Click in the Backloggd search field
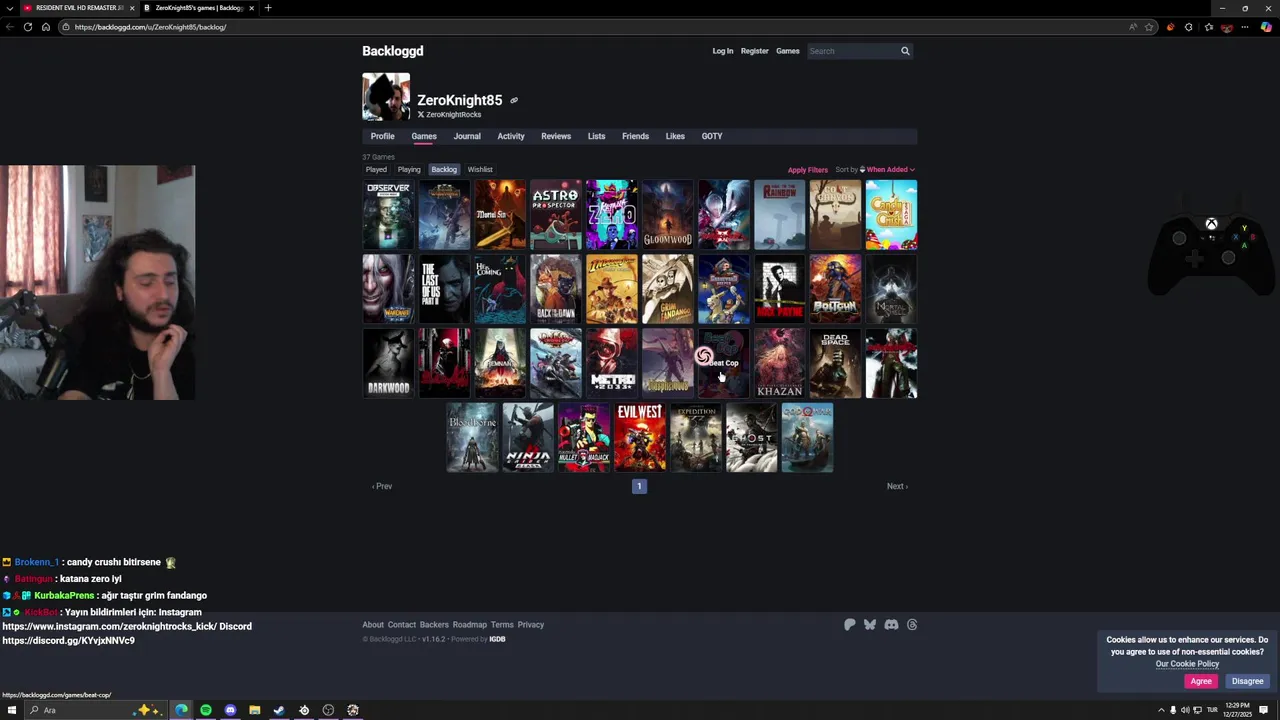 click(x=852, y=51)
